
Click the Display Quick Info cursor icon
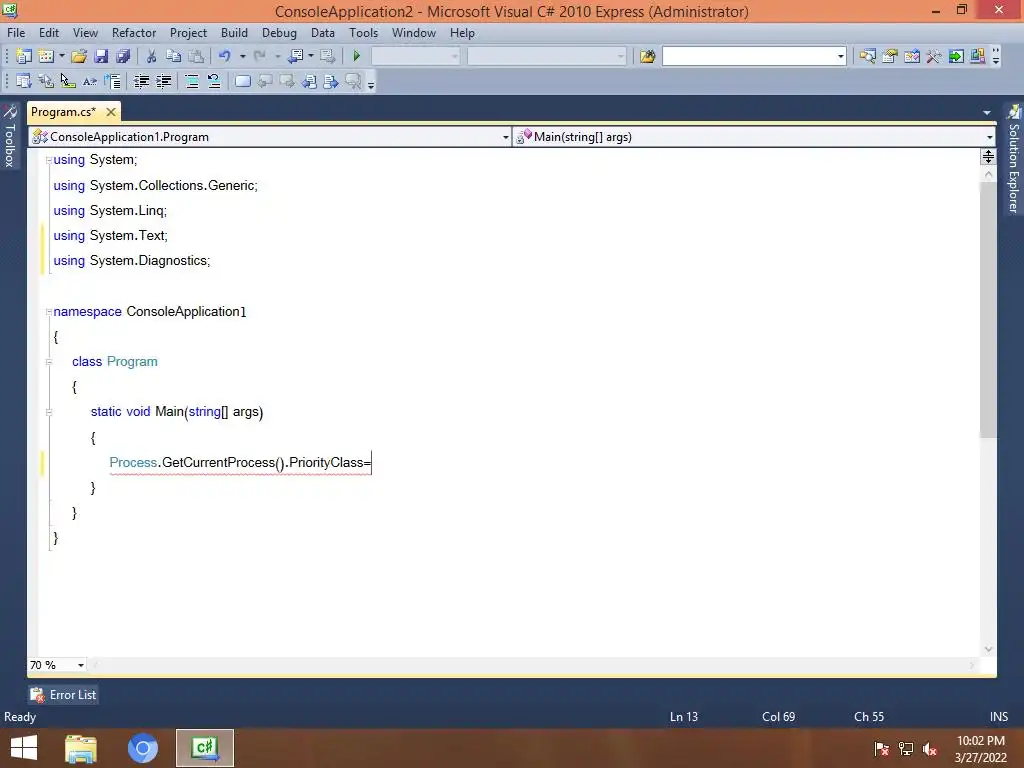click(x=68, y=81)
